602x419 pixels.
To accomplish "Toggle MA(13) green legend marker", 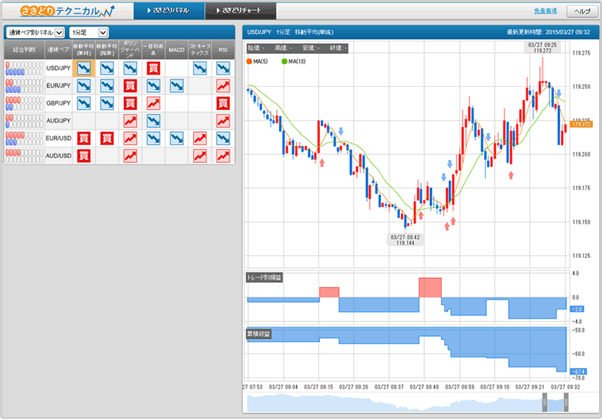I will click(x=284, y=61).
